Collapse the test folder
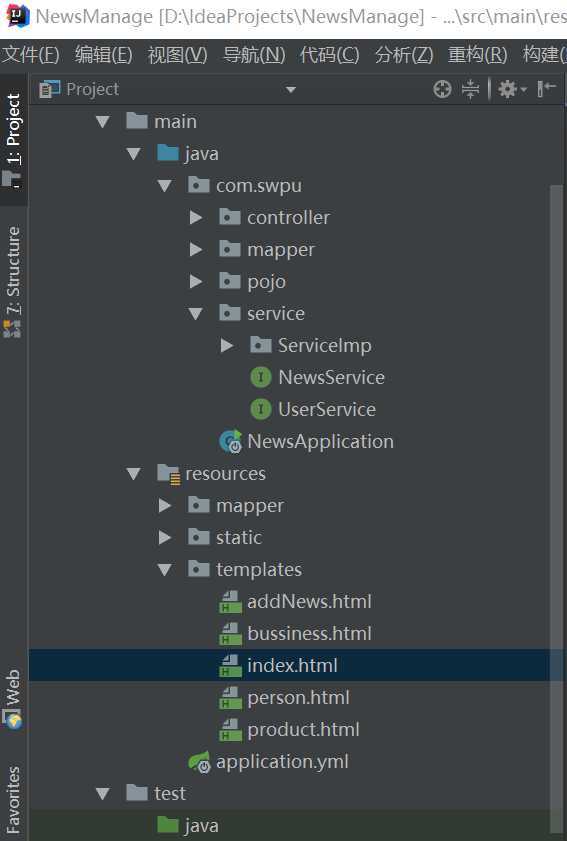567x841 pixels. pyautogui.click(x=102, y=794)
